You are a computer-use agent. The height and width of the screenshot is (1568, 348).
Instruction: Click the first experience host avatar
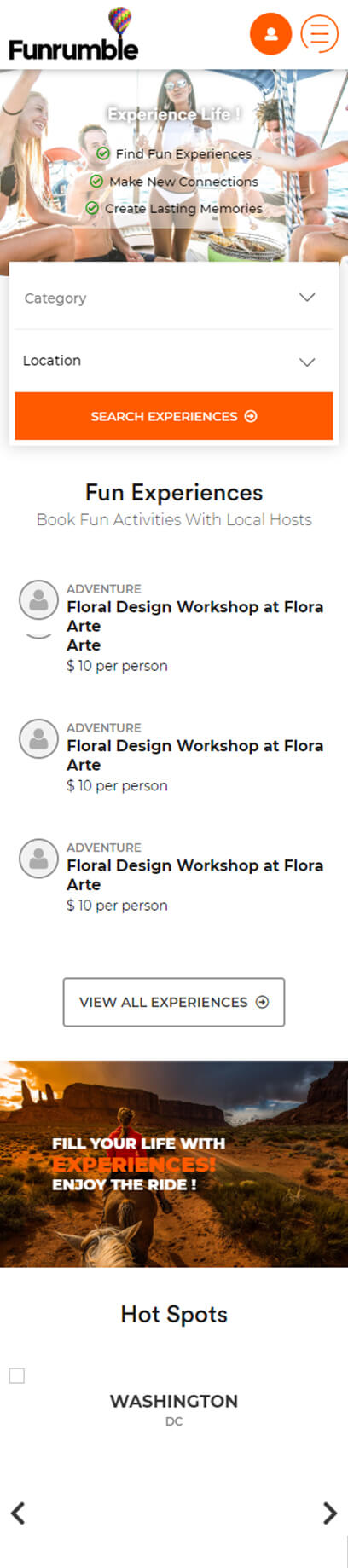(38, 600)
